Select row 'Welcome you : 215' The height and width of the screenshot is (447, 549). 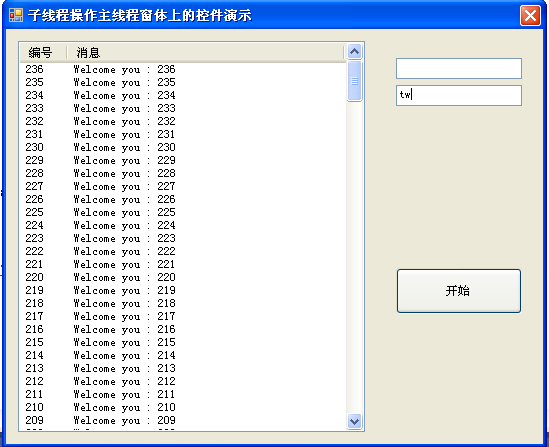coord(183,342)
